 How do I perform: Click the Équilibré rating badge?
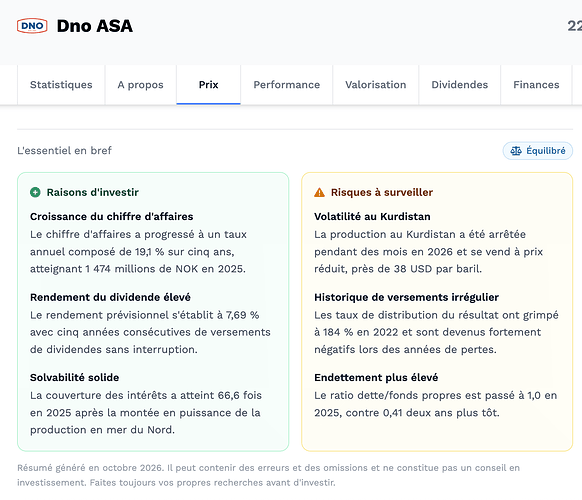click(x=537, y=151)
